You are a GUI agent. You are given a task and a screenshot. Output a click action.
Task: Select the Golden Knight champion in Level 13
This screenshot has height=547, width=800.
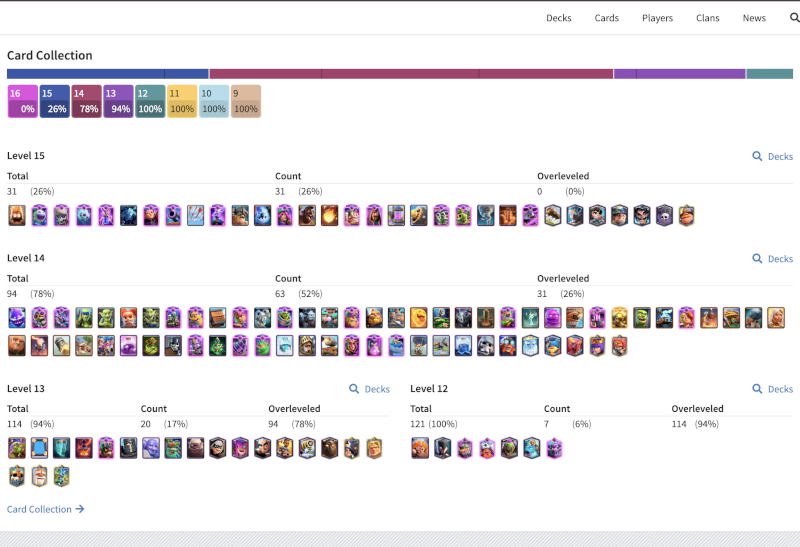pyautogui.click(x=374, y=448)
